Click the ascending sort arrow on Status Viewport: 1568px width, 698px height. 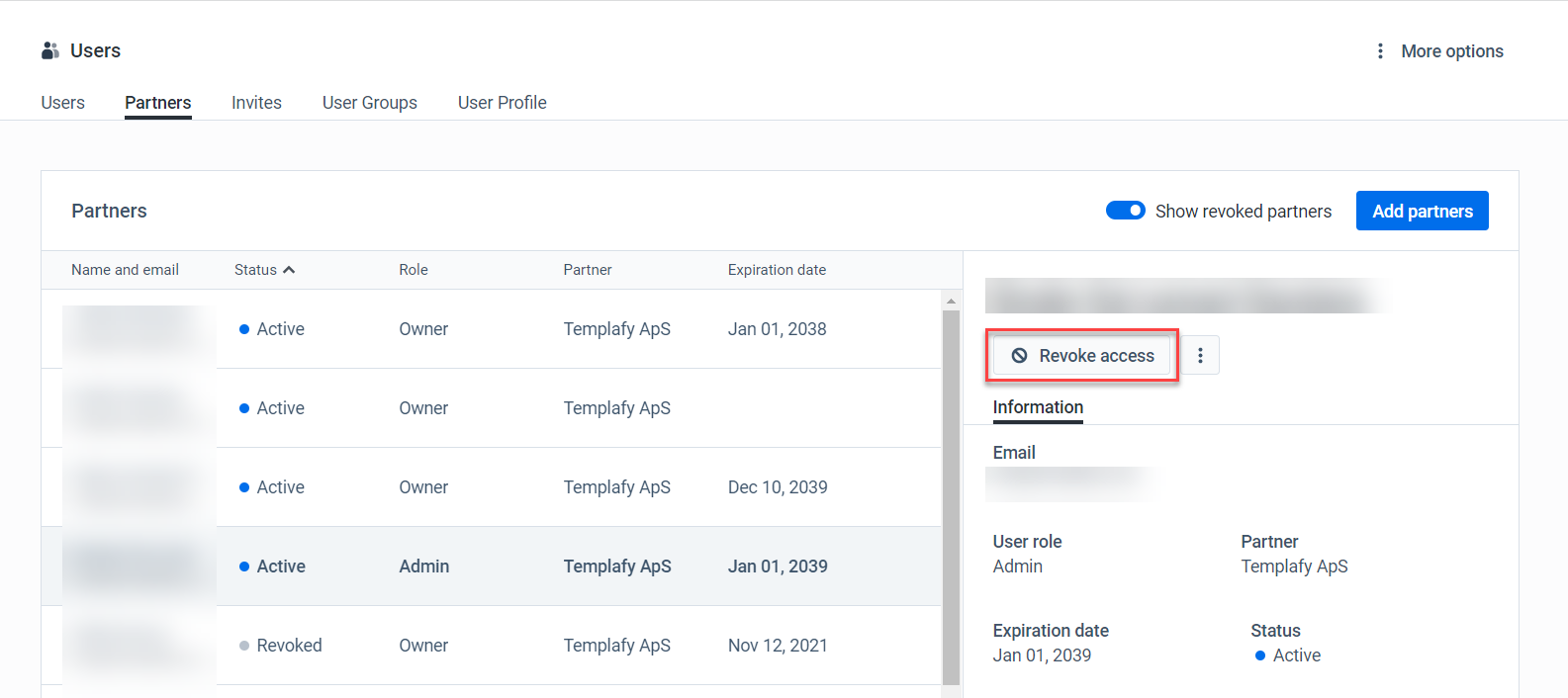click(289, 270)
